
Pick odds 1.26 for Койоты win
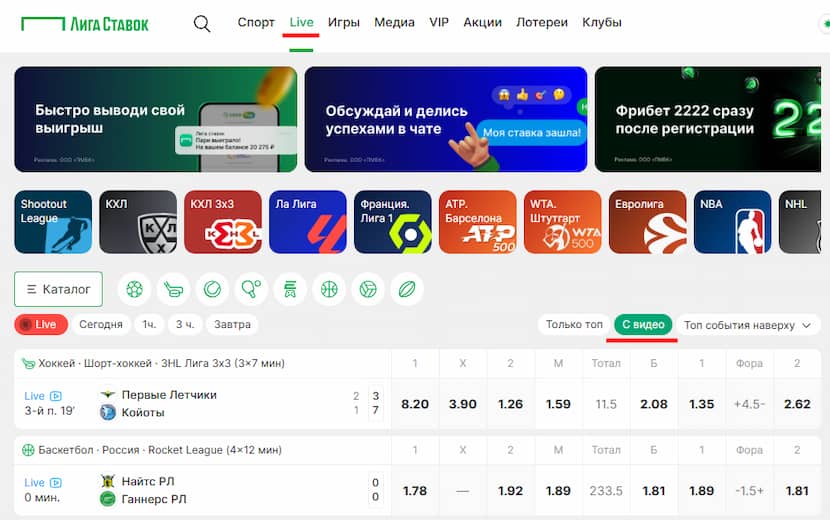coord(510,404)
